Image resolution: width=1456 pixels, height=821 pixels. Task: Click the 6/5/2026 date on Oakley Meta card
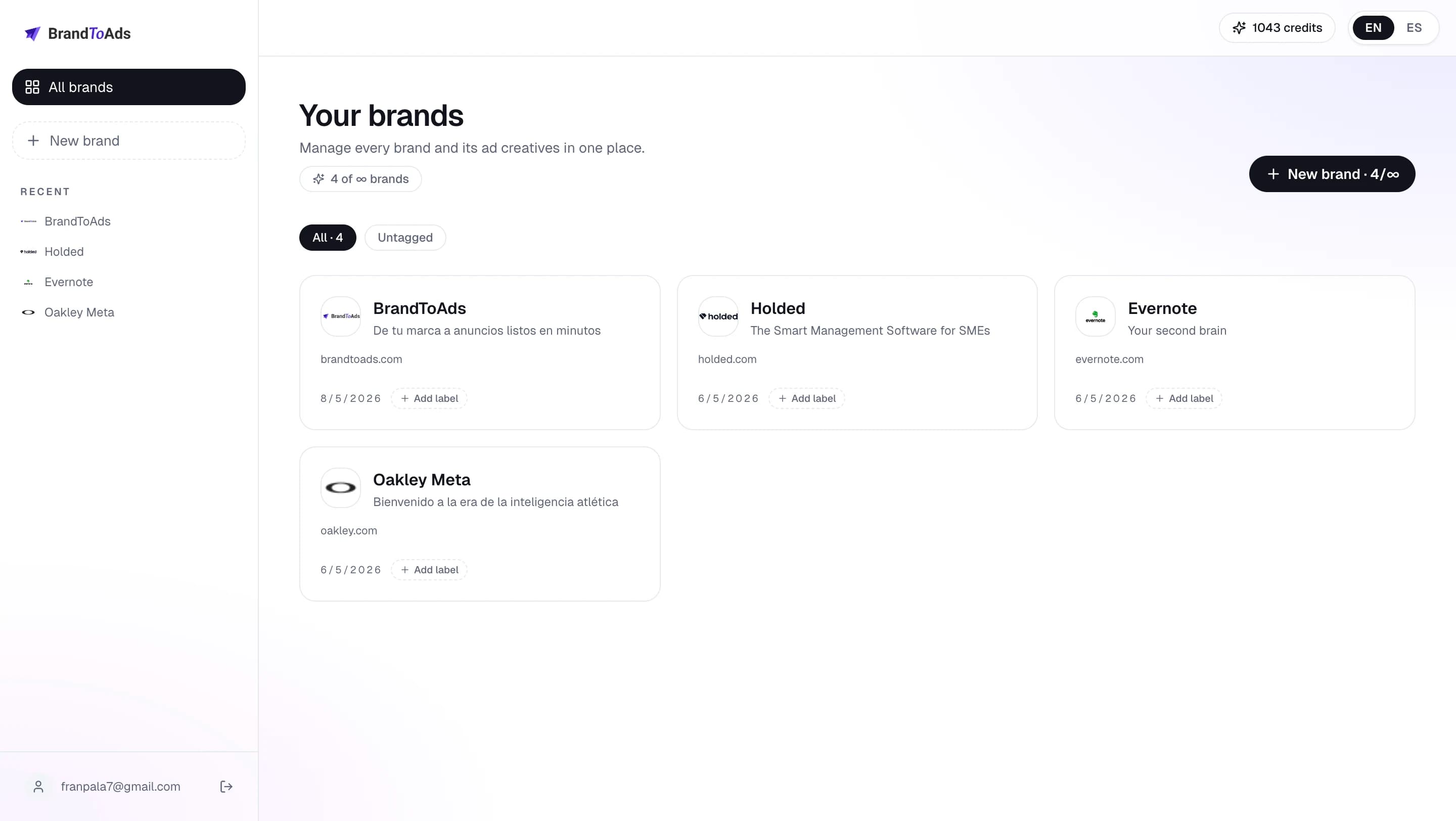click(350, 570)
